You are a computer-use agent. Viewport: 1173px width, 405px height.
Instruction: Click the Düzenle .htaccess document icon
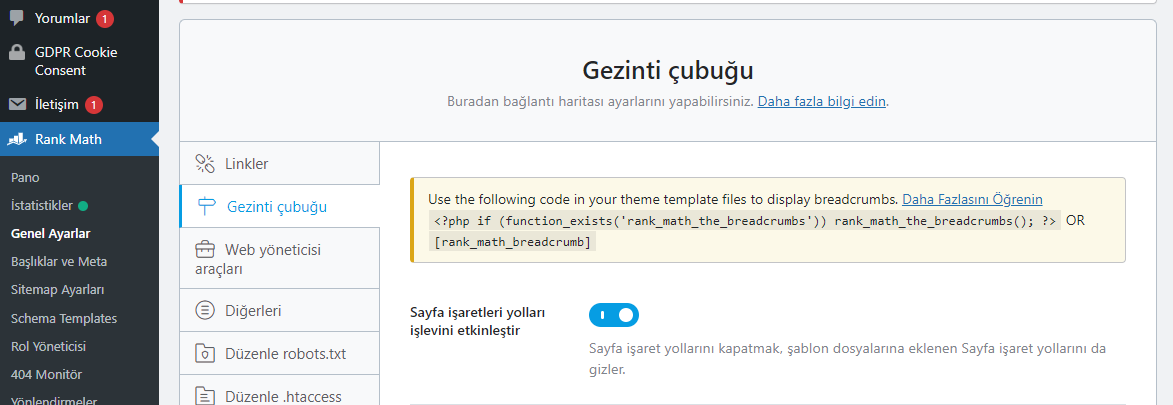pyautogui.click(x=204, y=395)
